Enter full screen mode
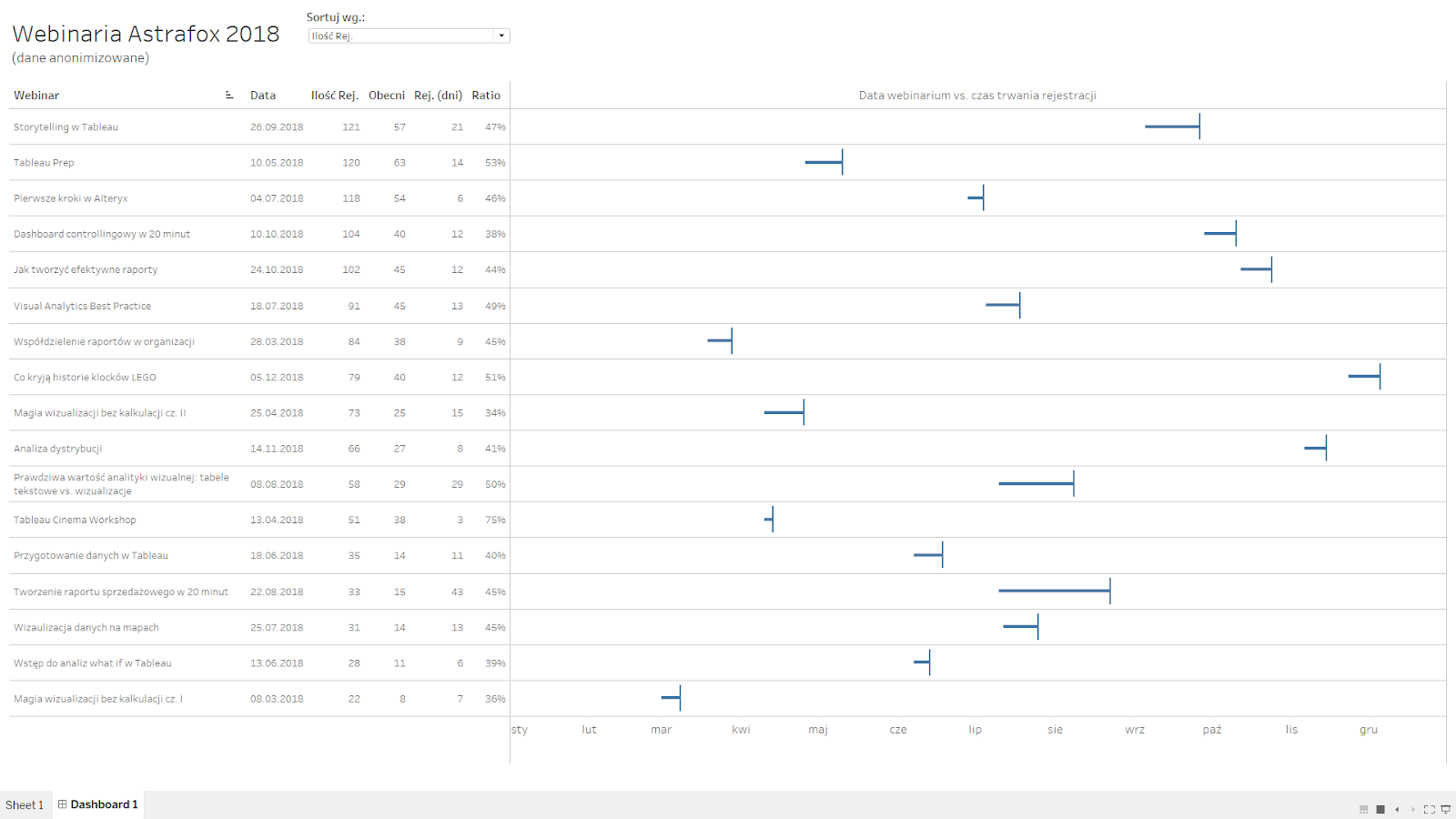 (x=1430, y=809)
